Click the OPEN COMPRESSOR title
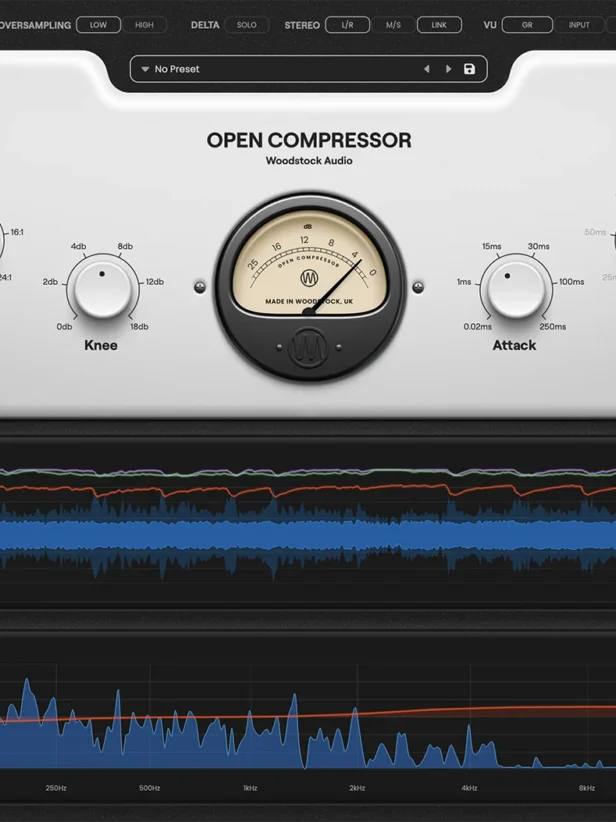 [309, 140]
